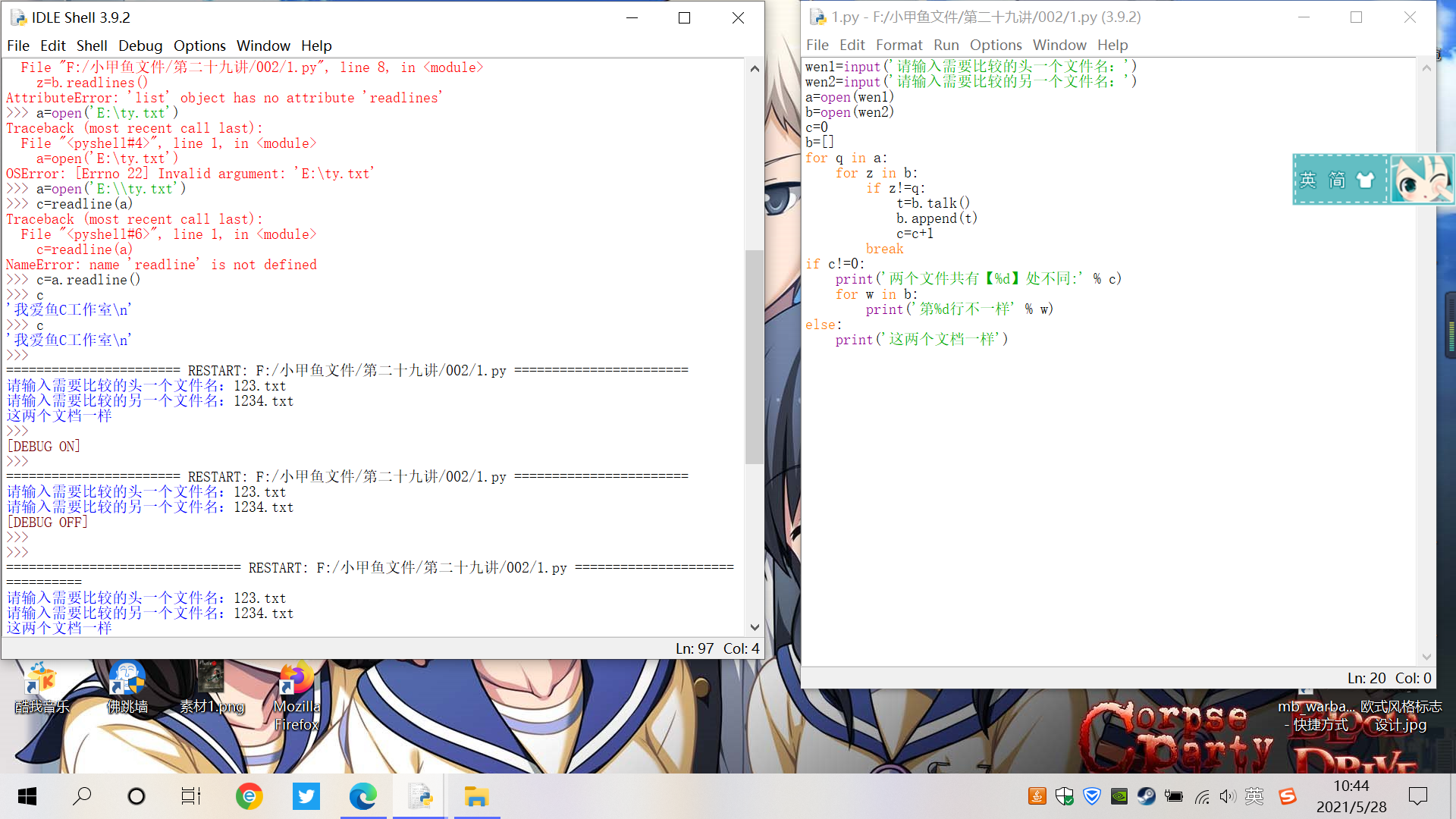Select 素材1.png desktop file
This screenshot has width=1456, height=819.
212,689
